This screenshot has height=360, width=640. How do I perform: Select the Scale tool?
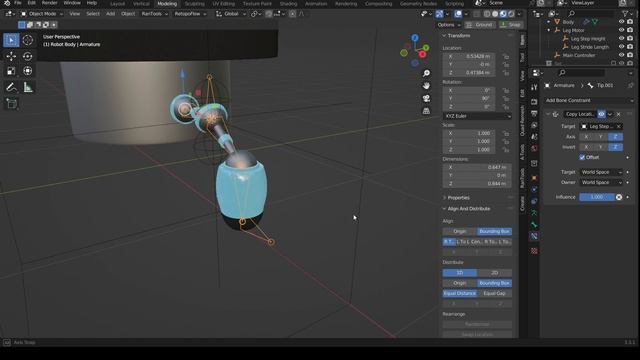click(11, 71)
